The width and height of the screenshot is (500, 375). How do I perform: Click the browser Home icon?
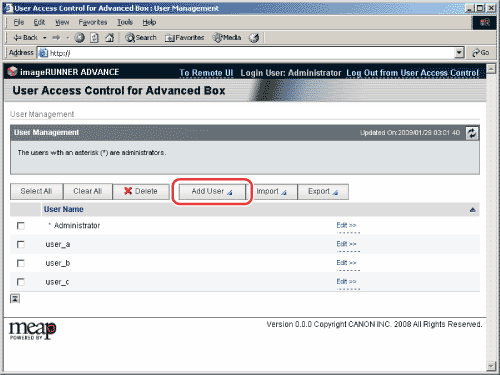(x=110, y=38)
